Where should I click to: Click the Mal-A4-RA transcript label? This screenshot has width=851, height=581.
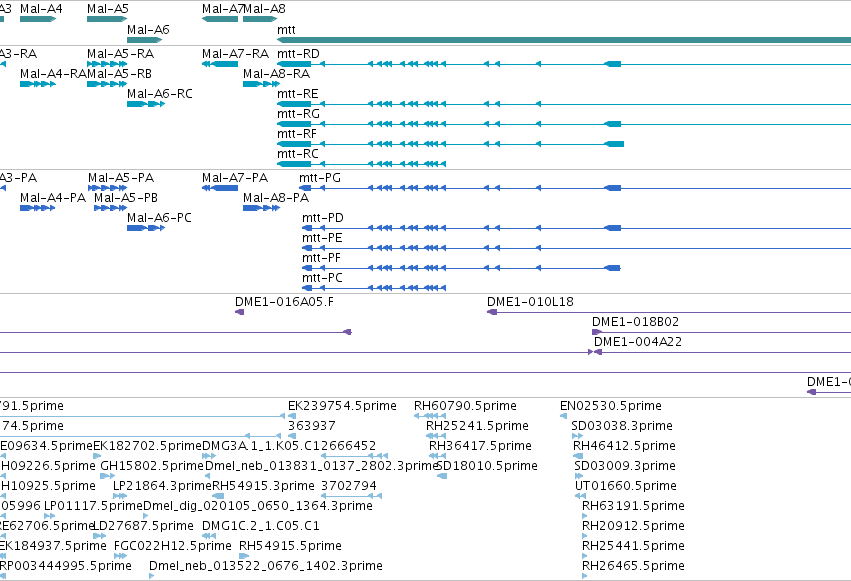click(53, 74)
